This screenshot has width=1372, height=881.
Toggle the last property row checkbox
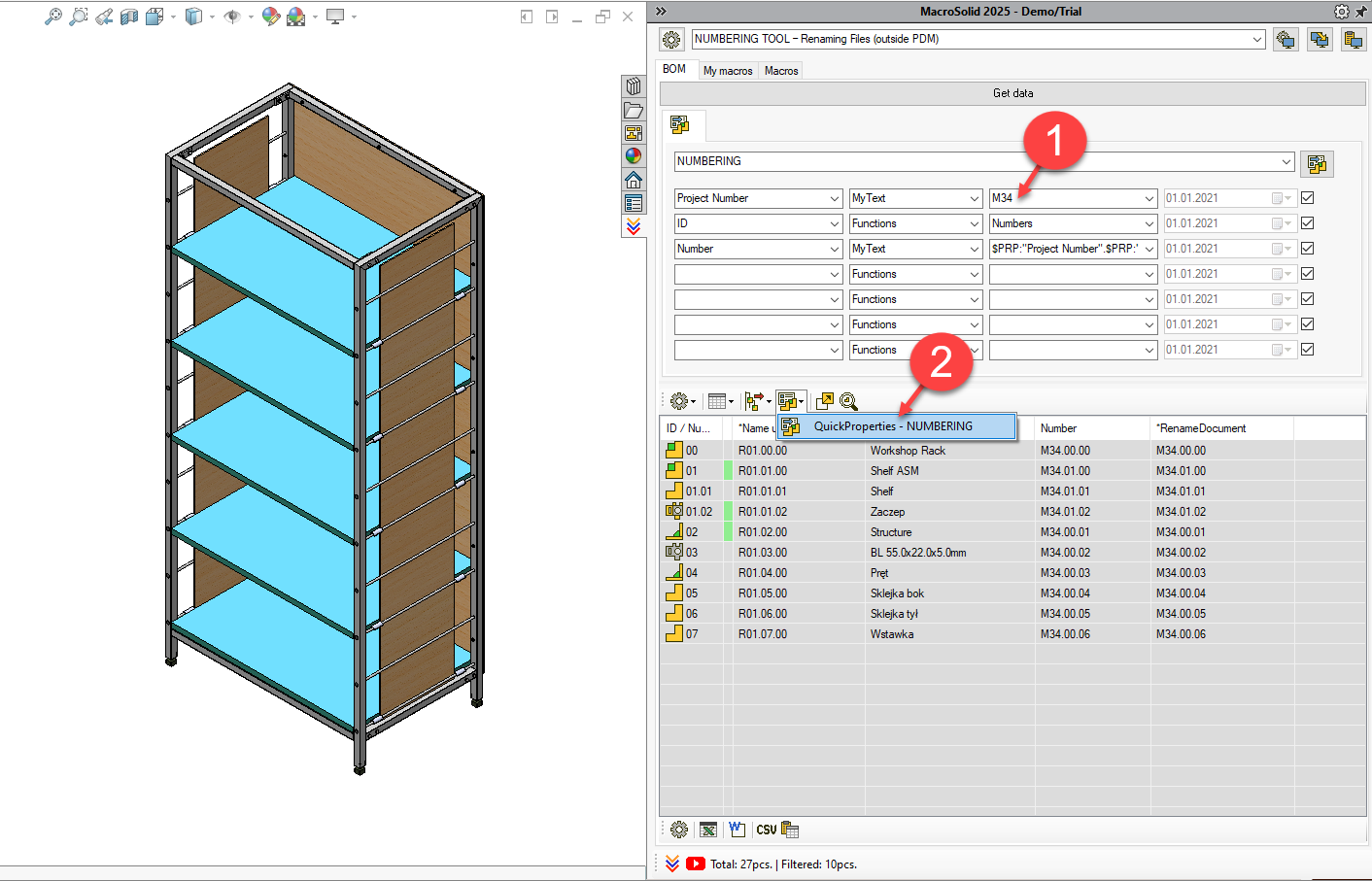(x=1308, y=350)
